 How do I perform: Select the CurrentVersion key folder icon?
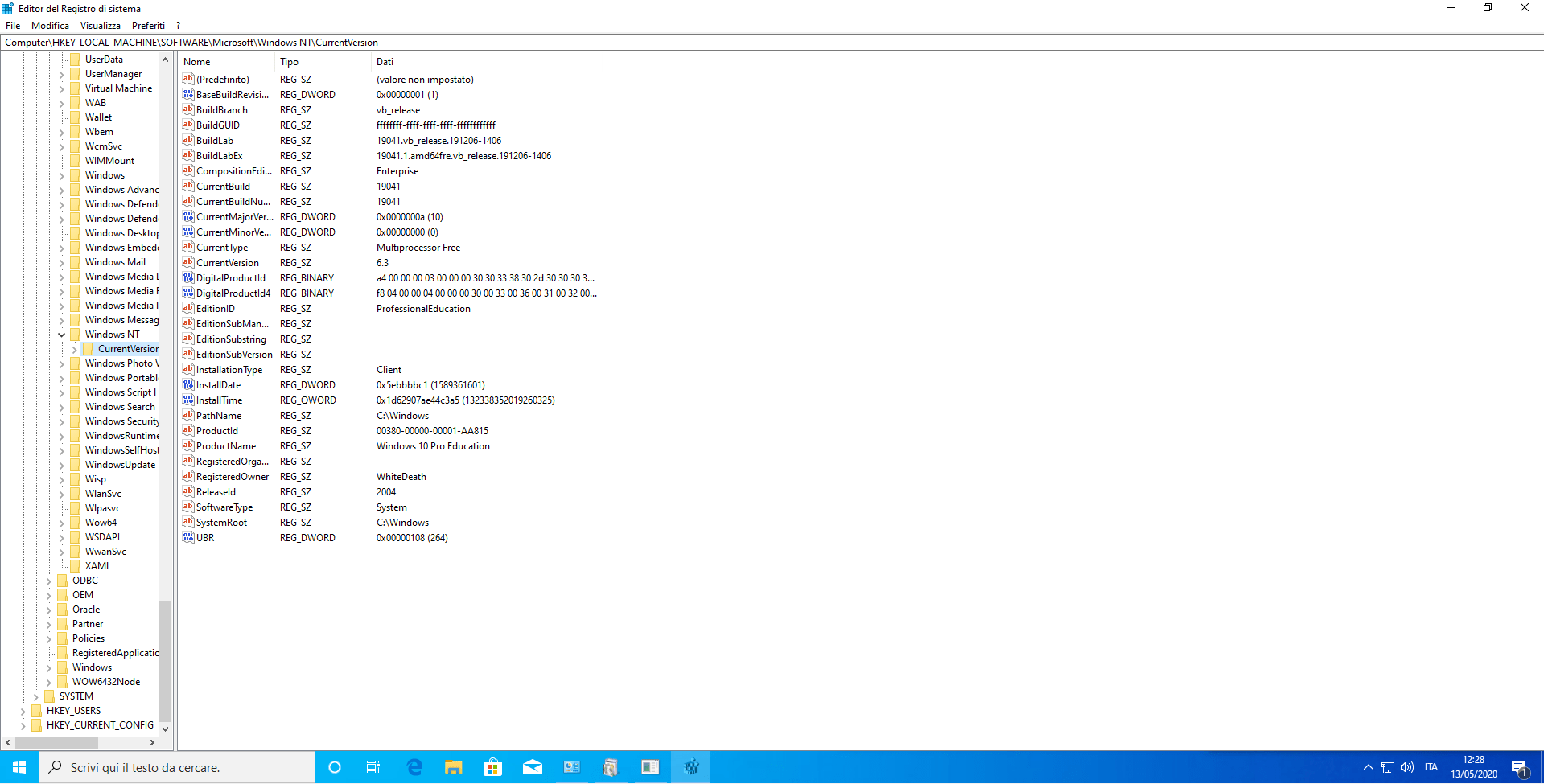click(89, 349)
